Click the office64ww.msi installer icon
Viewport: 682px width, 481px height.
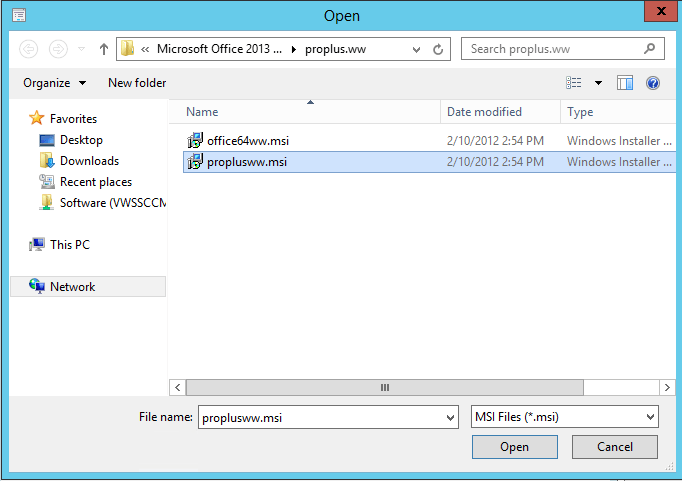tap(195, 140)
